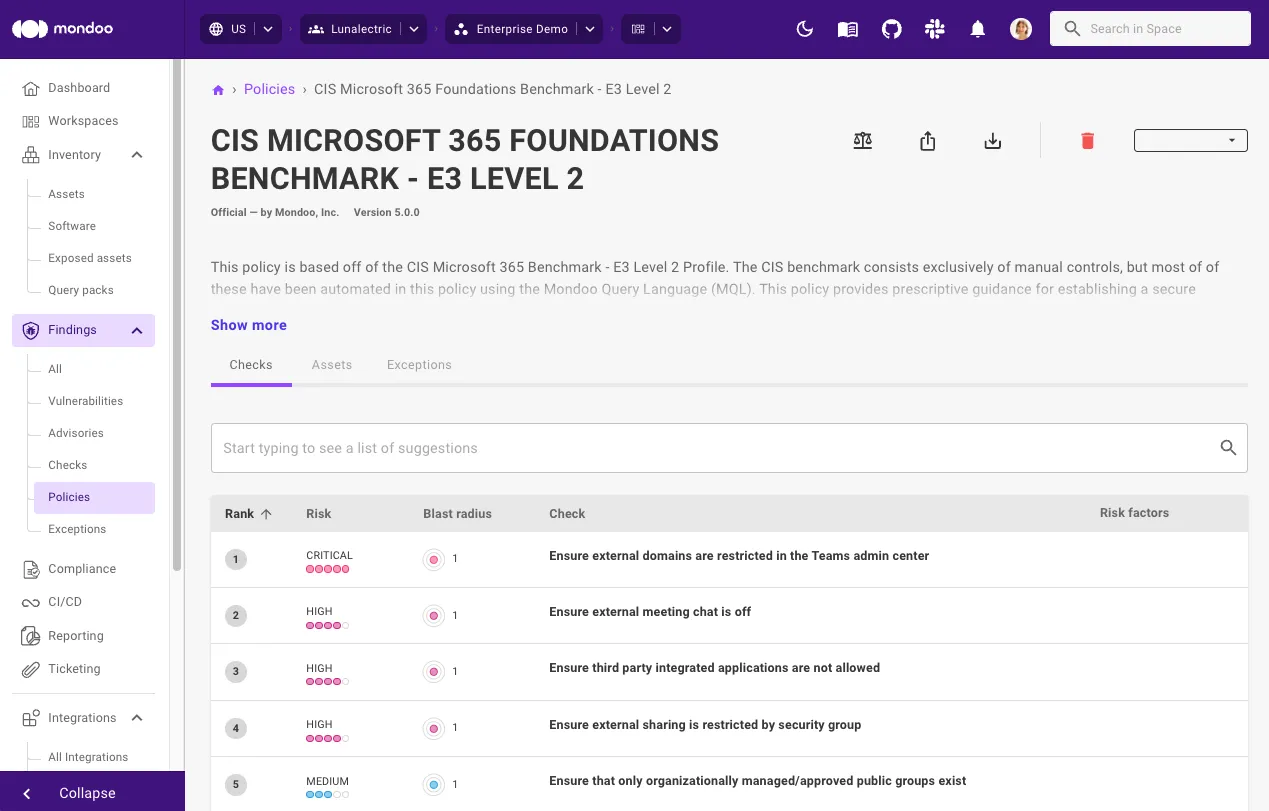Click rank badge number 3
Screen dimensions: 1269x811
coord(236,672)
